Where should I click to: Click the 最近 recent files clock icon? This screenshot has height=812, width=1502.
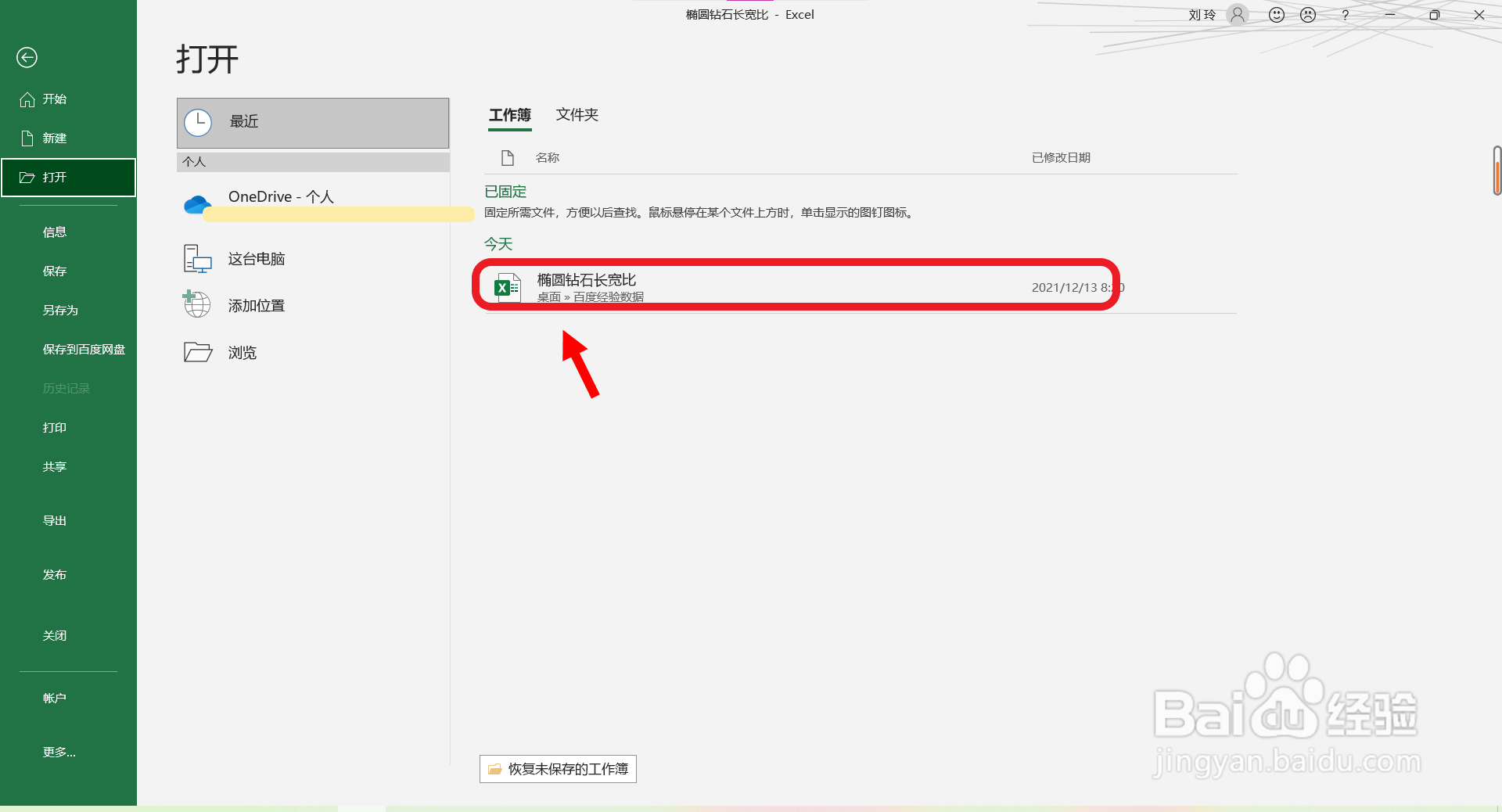(x=199, y=122)
